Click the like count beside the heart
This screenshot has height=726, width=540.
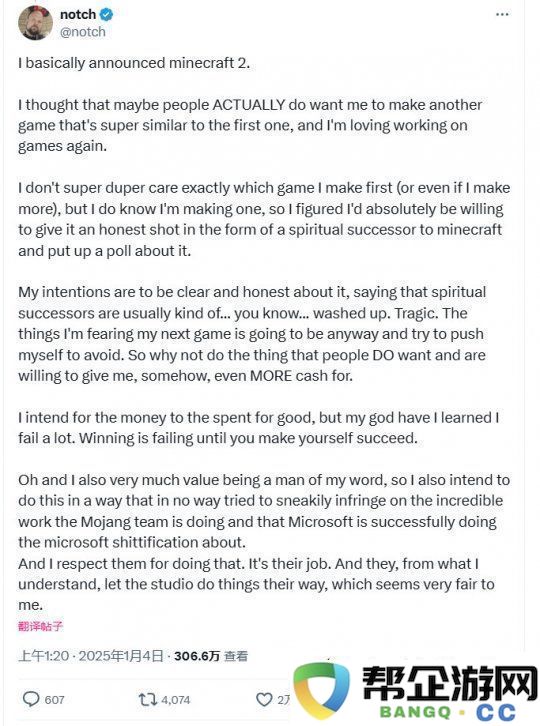coord(283,700)
